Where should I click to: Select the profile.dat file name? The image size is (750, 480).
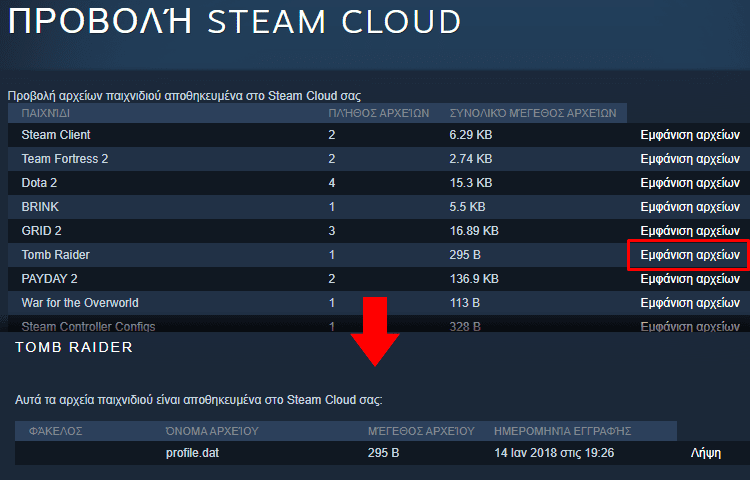192,453
